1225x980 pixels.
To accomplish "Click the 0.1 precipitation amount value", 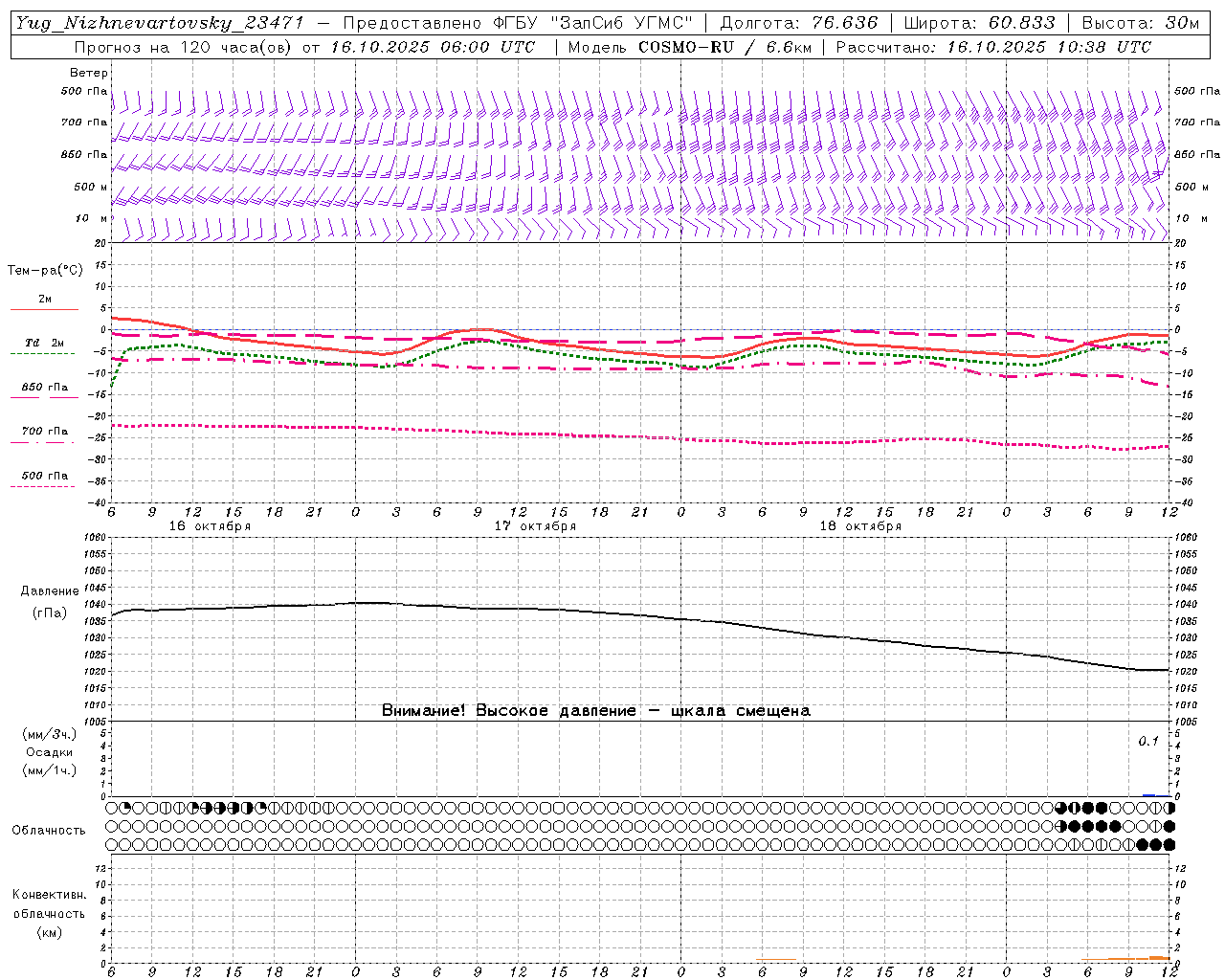I will [1148, 742].
